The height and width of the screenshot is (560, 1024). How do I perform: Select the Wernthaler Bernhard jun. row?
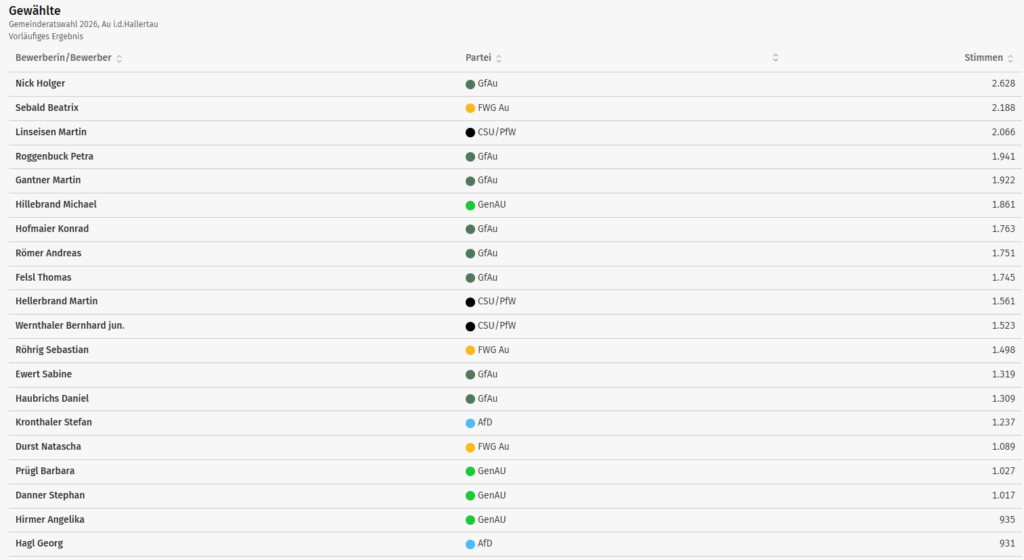click(x=70, y=326)
